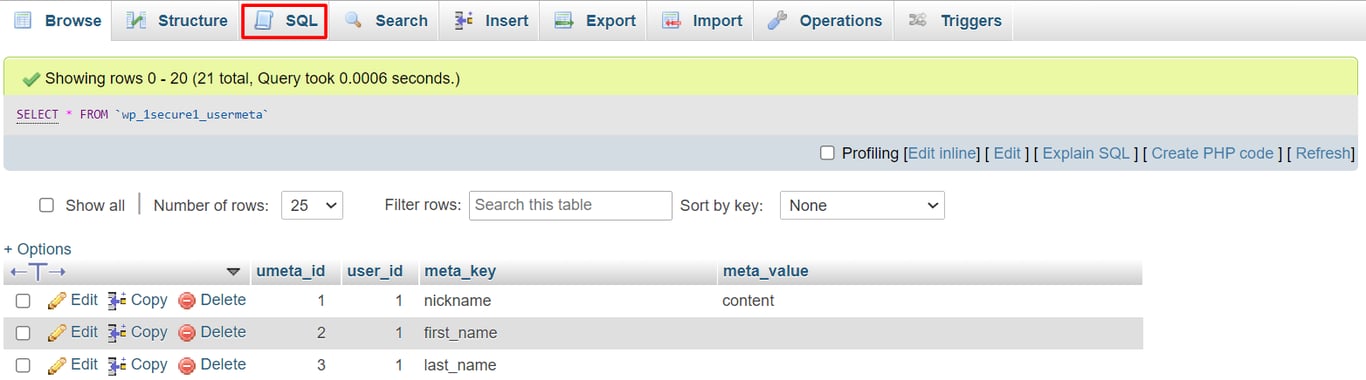Viewport: 1366px width, 380px height.
Task: Switch to the Export tab
Action: (594, 21)
